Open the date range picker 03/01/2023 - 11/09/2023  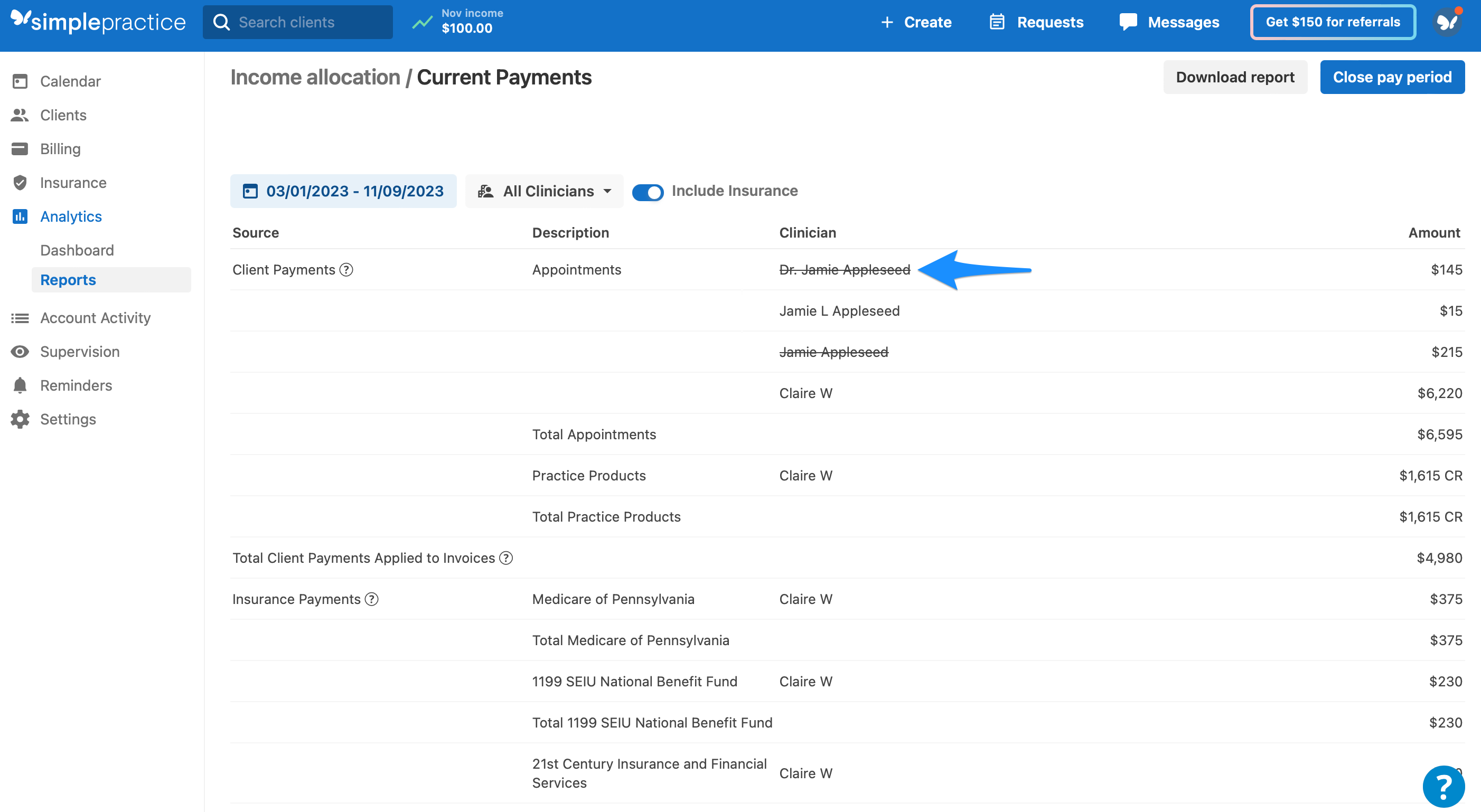(x=343, y=191)
